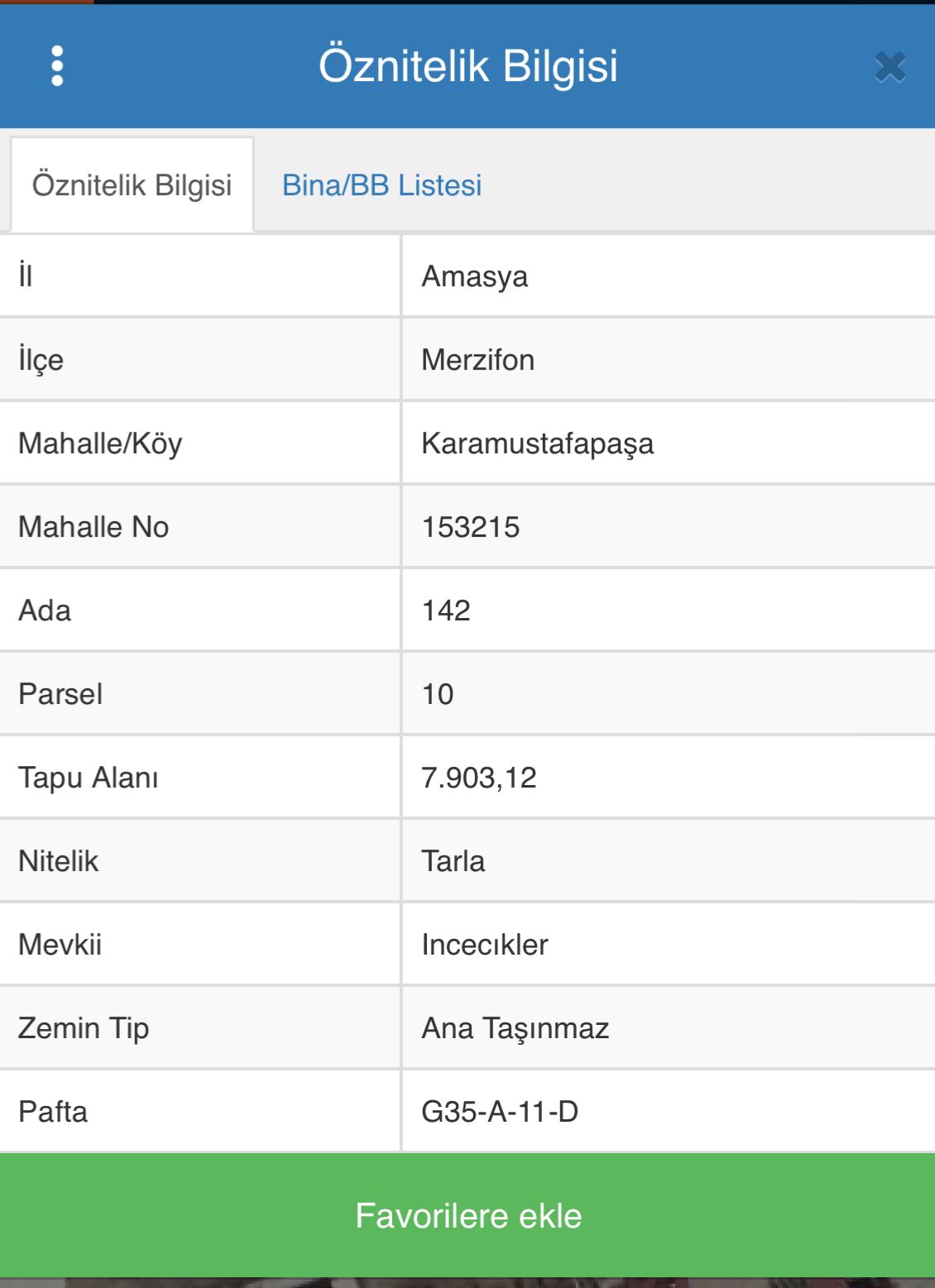
Task: Switch to the Bina/BB Listesi tab
Action: [x=381, y=185]
